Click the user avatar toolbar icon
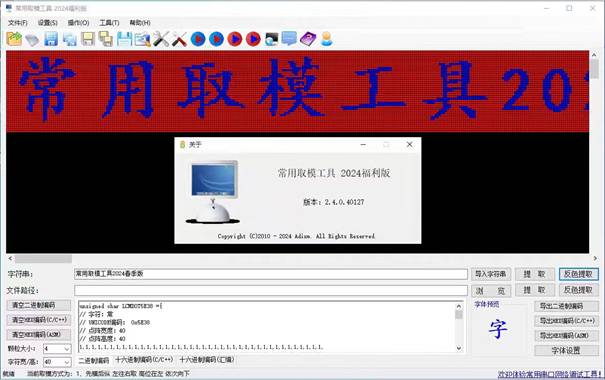Screen dimensions: 605x380 click(x=326, y=39)
